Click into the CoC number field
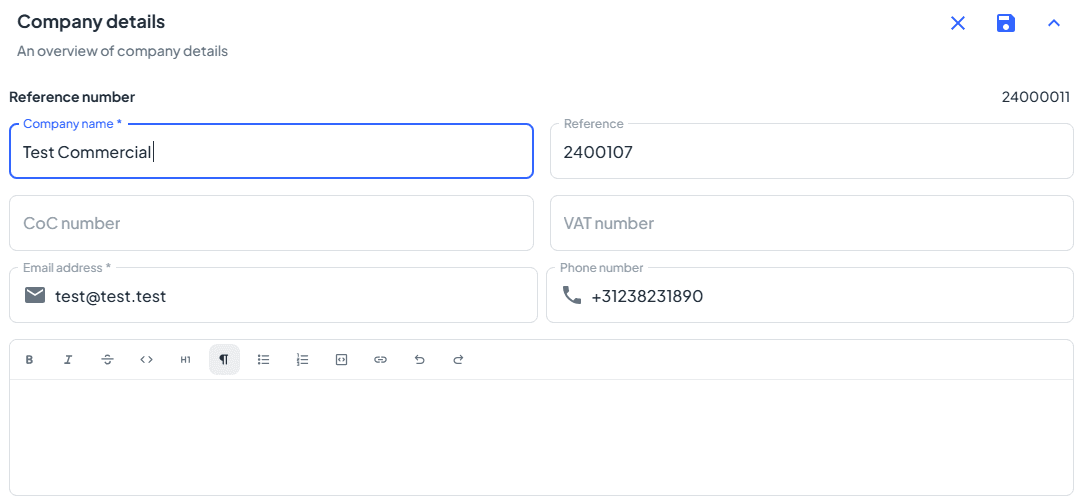Viewport: 1085px width, 503px height. click(271, 223)
